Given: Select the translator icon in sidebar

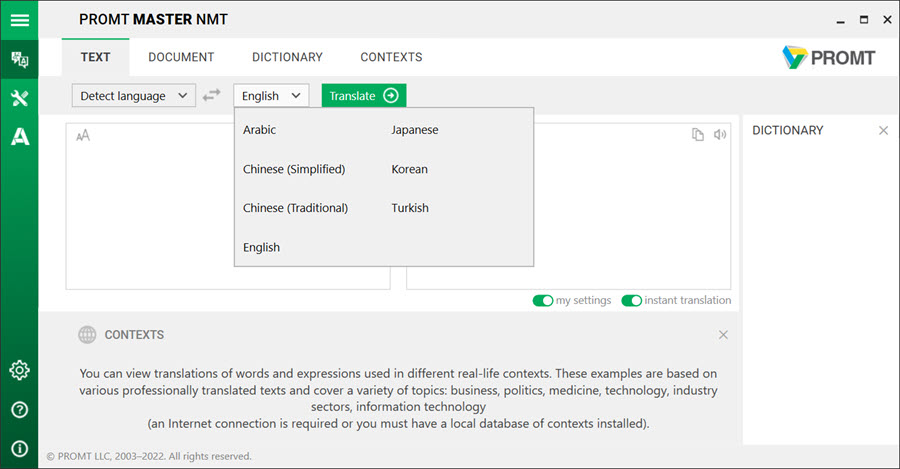Looking at the screenshot, I should 20,59.
